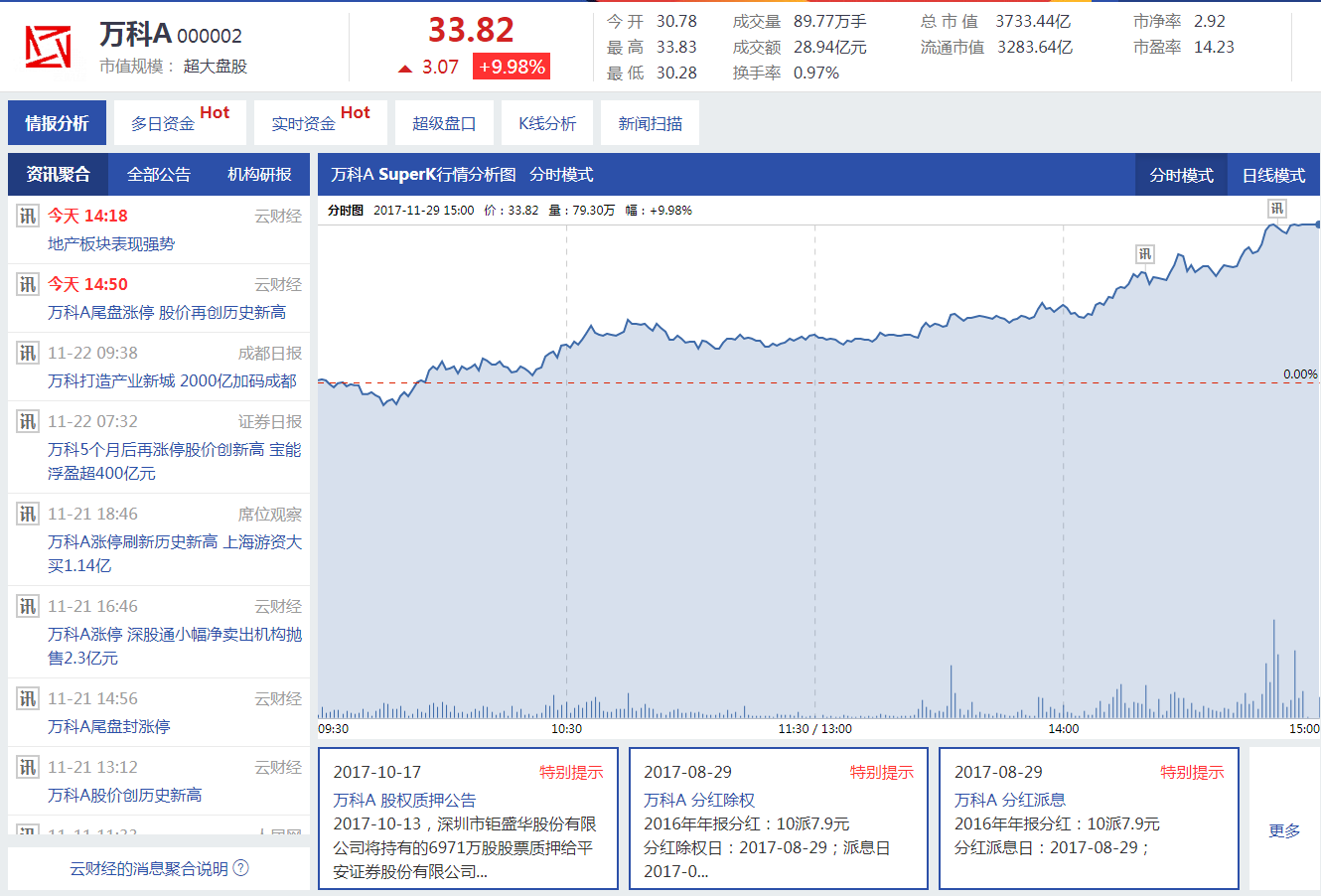The height and width of the screenshot is (896, 1321).
Task: Click news marker icon at chart top-right
Action: pyautogui.click(x=1277, y=209)
